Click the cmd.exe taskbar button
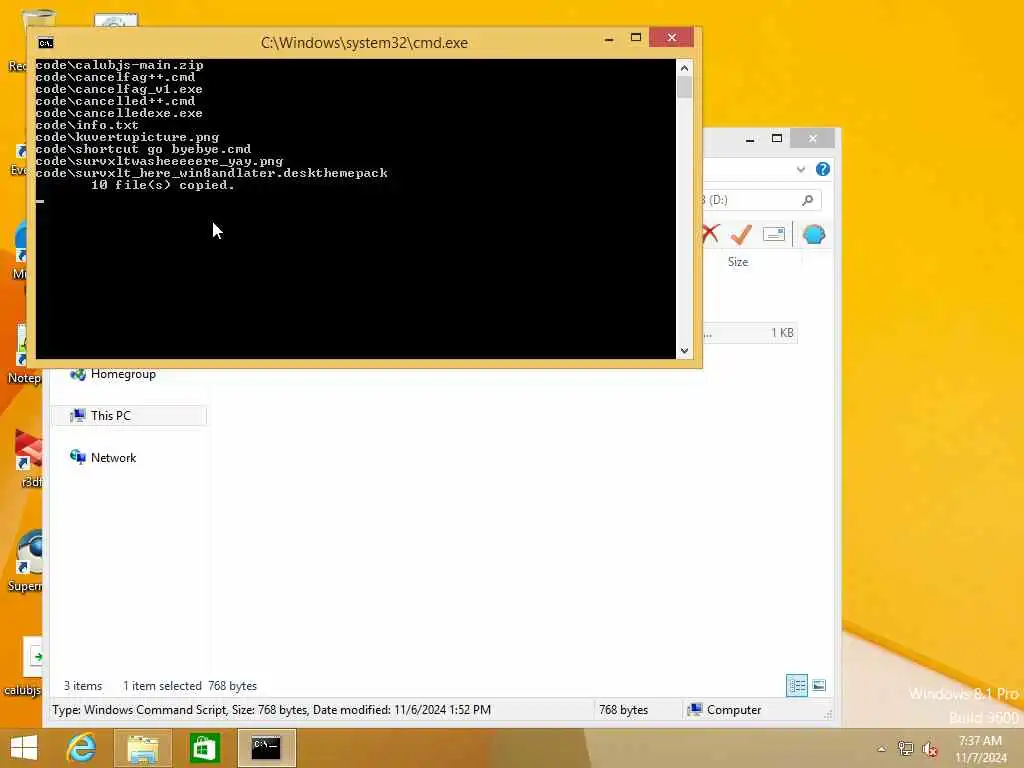Image resolution: width=1024 pixels, height=768 pixels. 266,748
